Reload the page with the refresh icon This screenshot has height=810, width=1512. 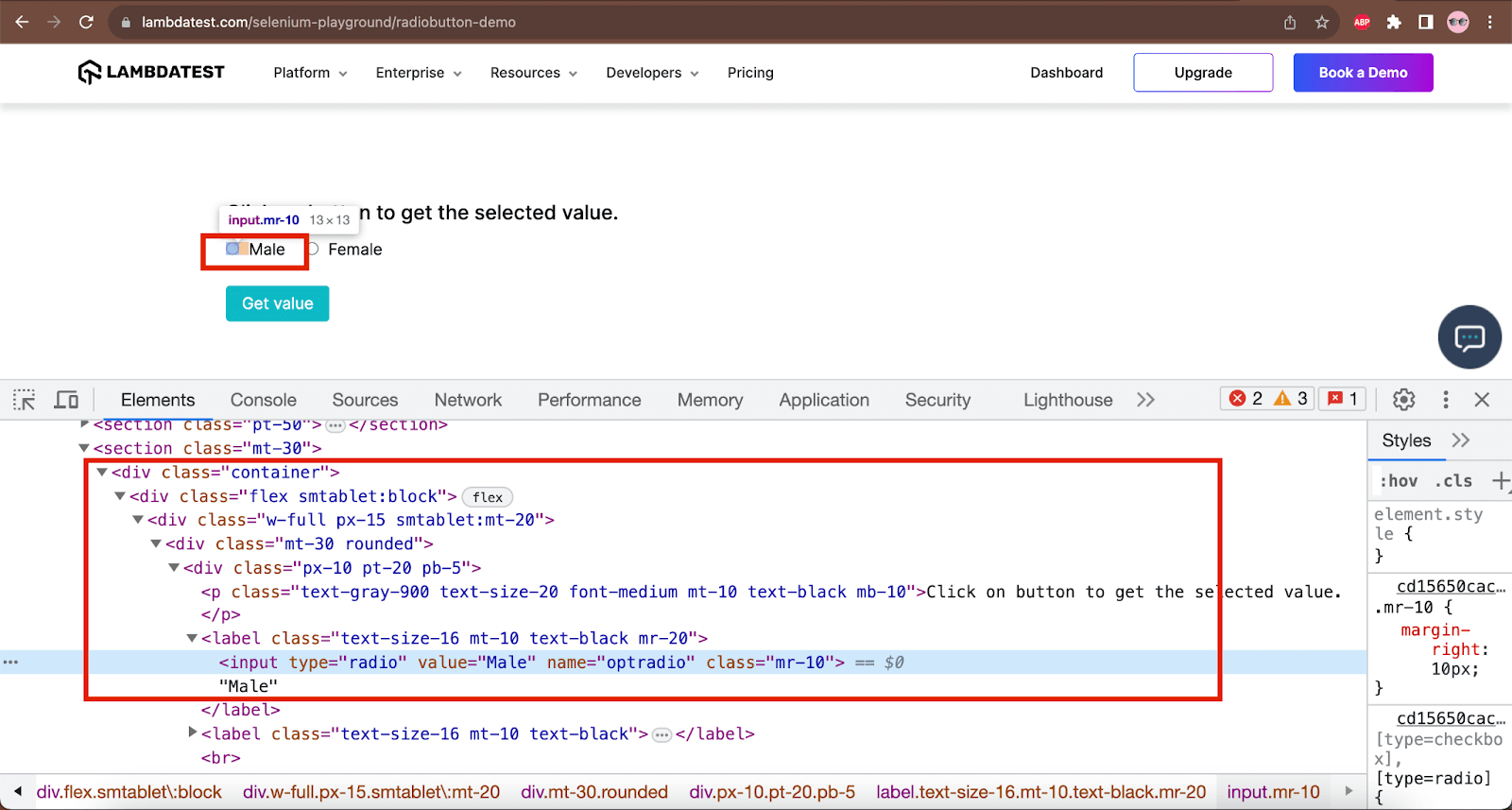[86, 22]
